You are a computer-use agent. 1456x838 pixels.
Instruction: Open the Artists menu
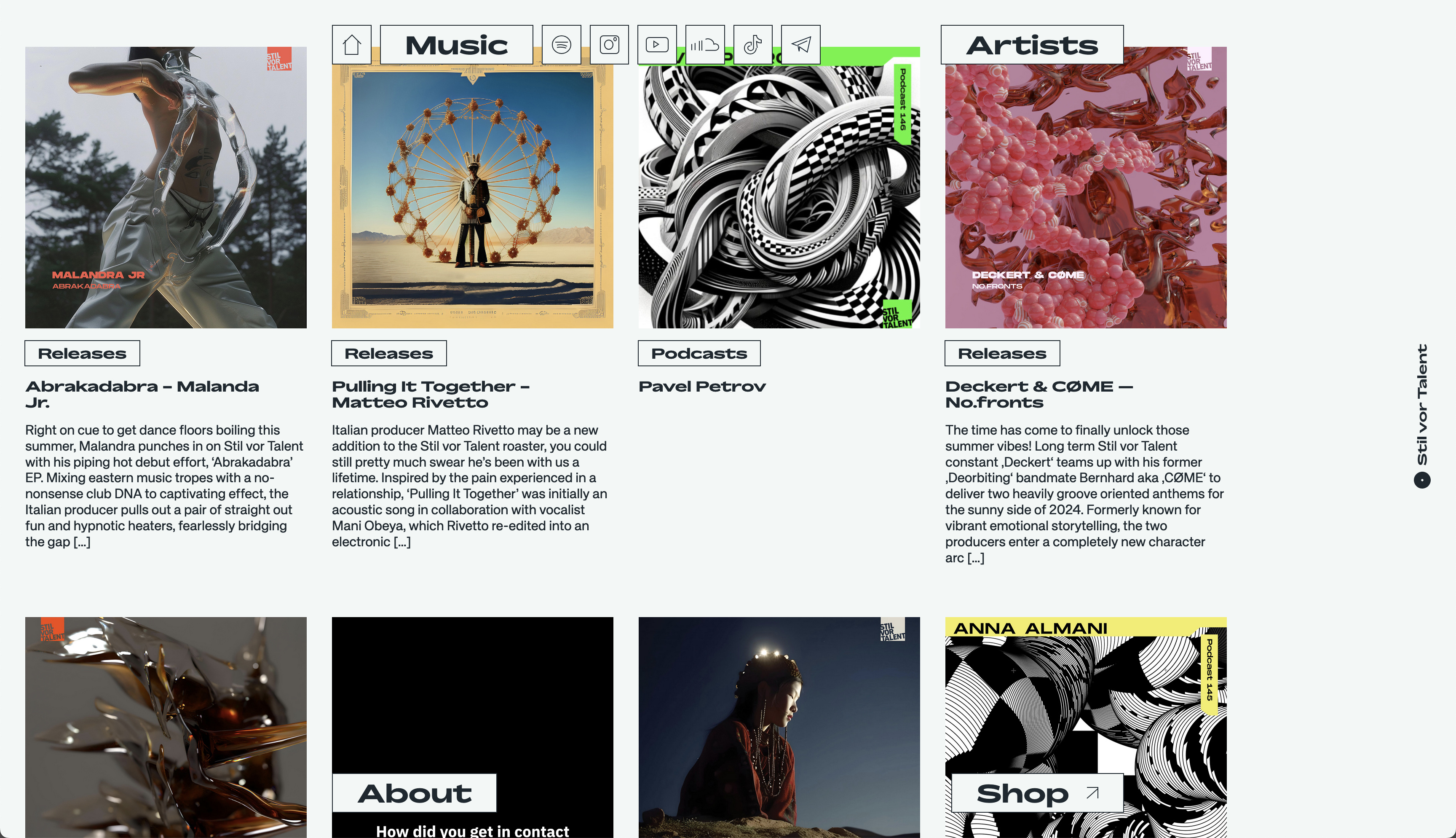[x=1032, y=45]
